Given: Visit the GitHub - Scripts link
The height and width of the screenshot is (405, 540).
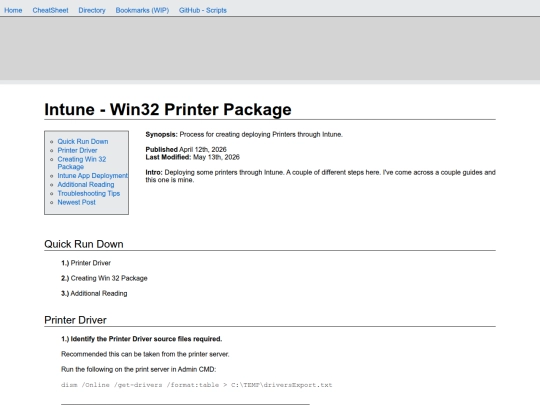Looking at the screenshot, I should tap(202, 10).
